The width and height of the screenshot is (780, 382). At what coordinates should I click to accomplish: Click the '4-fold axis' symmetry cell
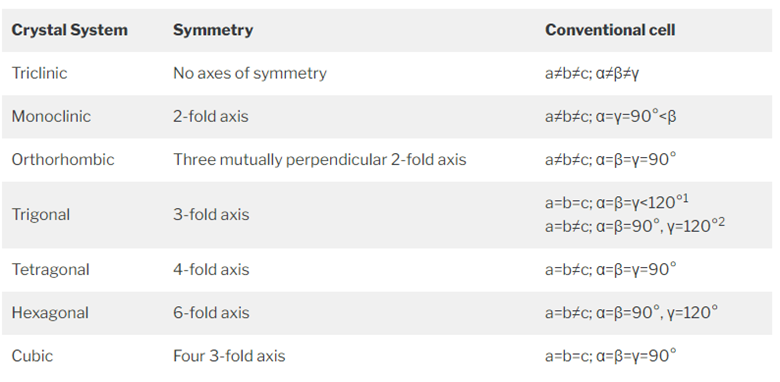(211, 270)
